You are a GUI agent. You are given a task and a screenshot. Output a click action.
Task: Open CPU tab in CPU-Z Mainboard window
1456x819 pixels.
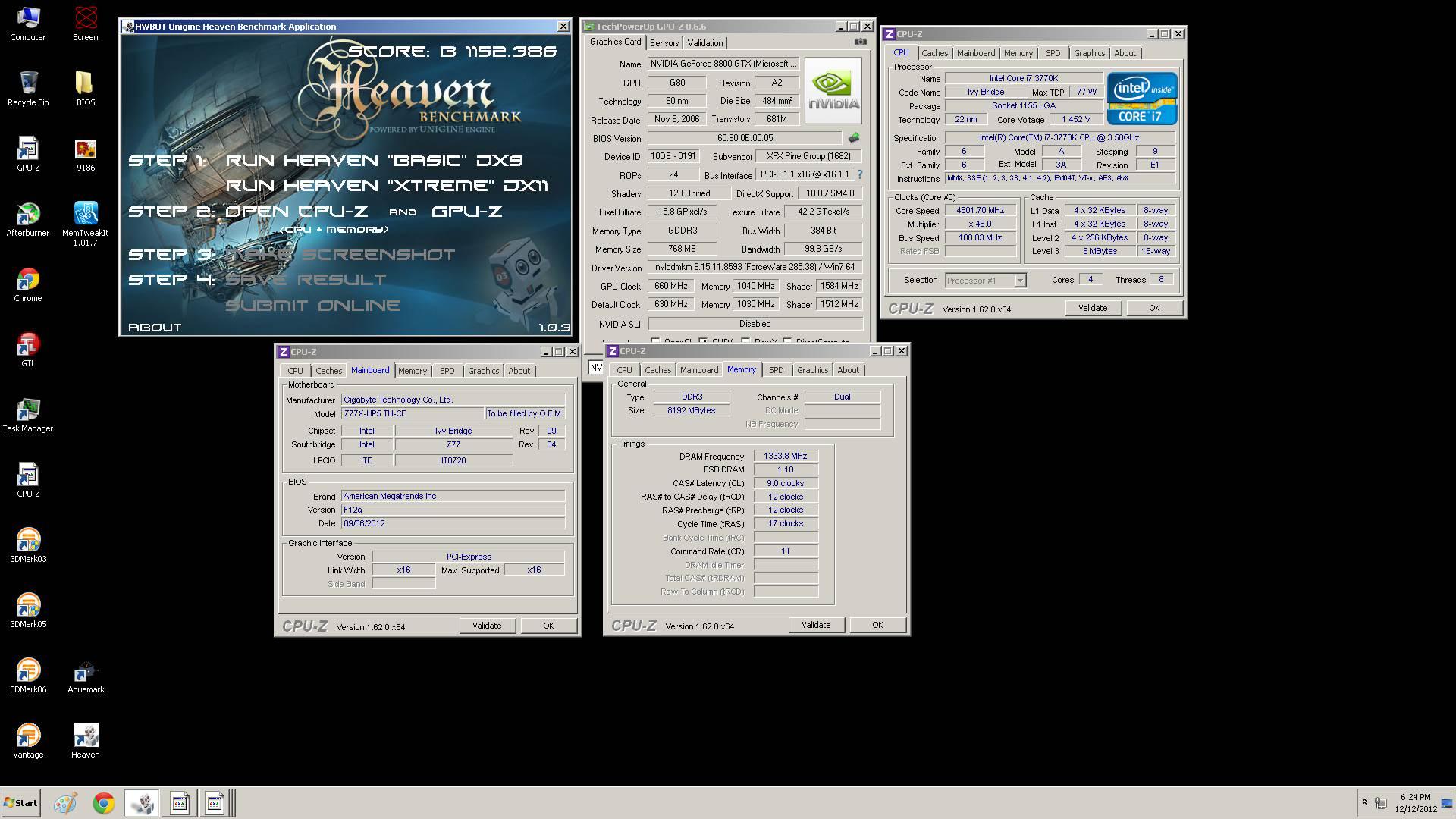(295, 371)
